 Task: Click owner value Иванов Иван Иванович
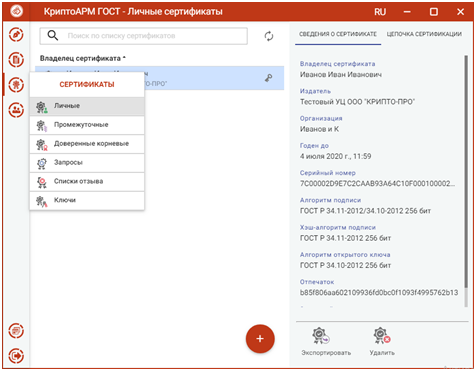point(341,74)
